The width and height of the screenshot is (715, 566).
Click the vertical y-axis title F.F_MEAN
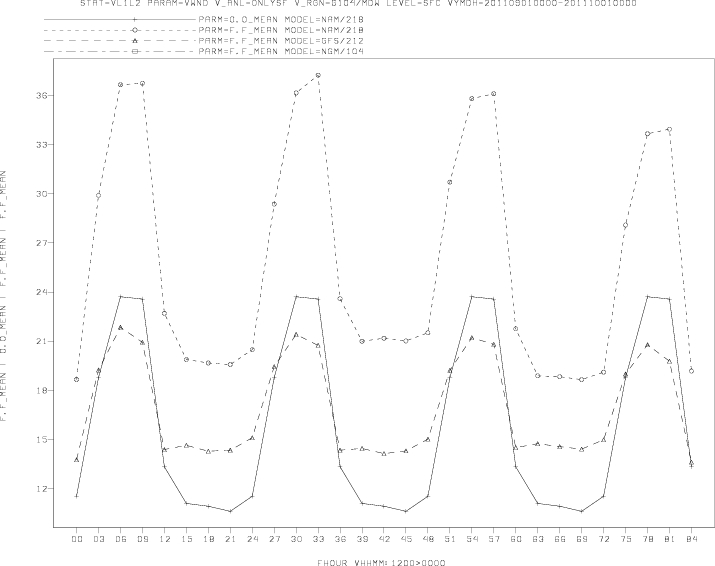(3, 296)
